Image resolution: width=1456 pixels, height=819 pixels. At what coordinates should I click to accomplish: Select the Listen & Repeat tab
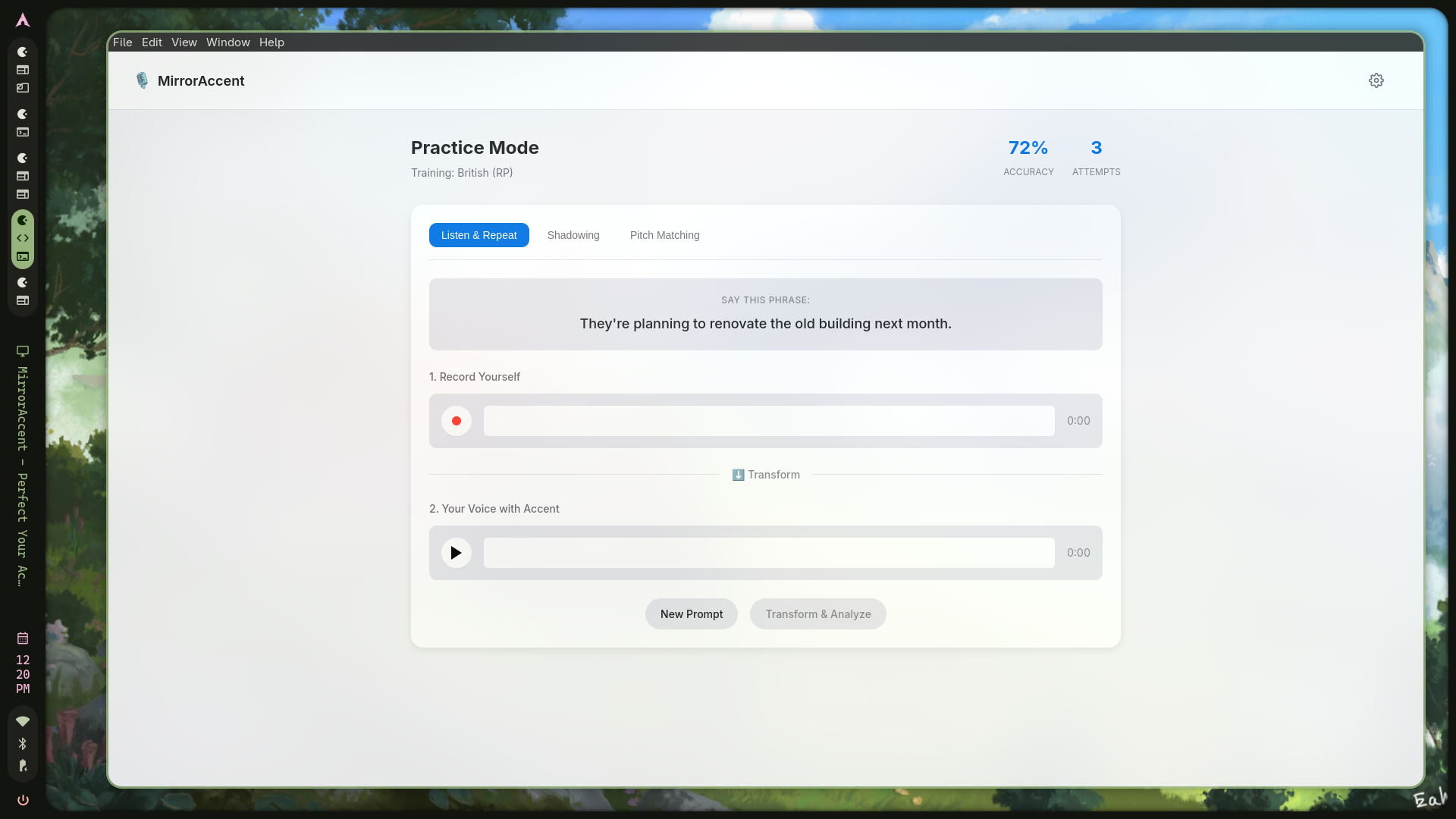coord(479,235)
